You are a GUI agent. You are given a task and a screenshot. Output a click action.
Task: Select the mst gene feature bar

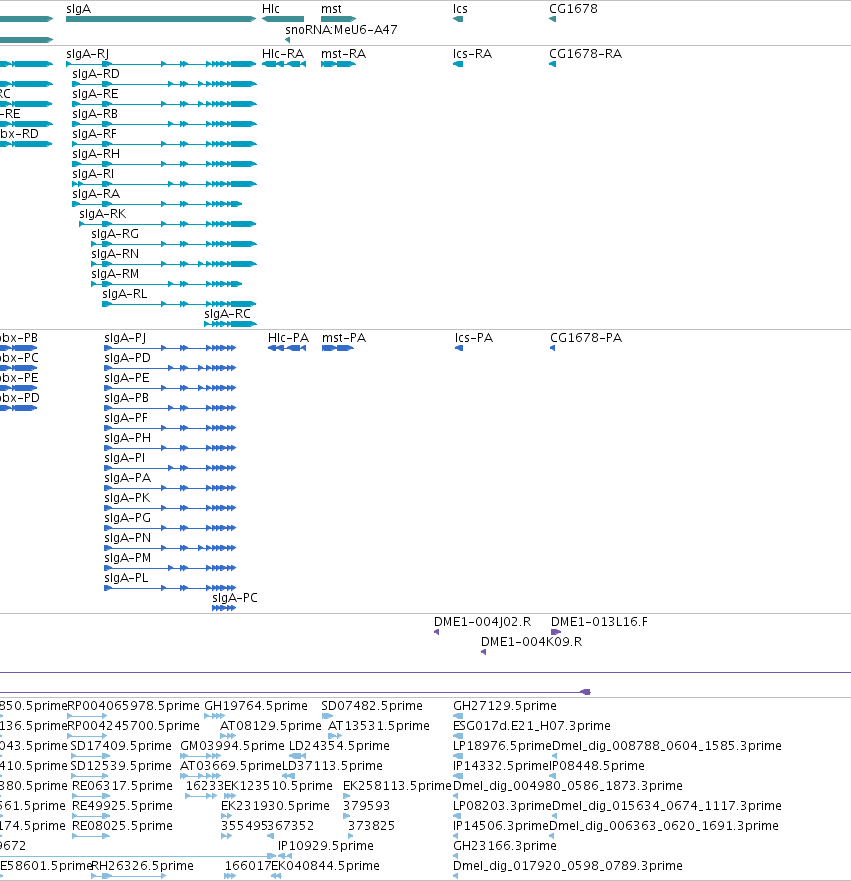click(x=338, y=19)
